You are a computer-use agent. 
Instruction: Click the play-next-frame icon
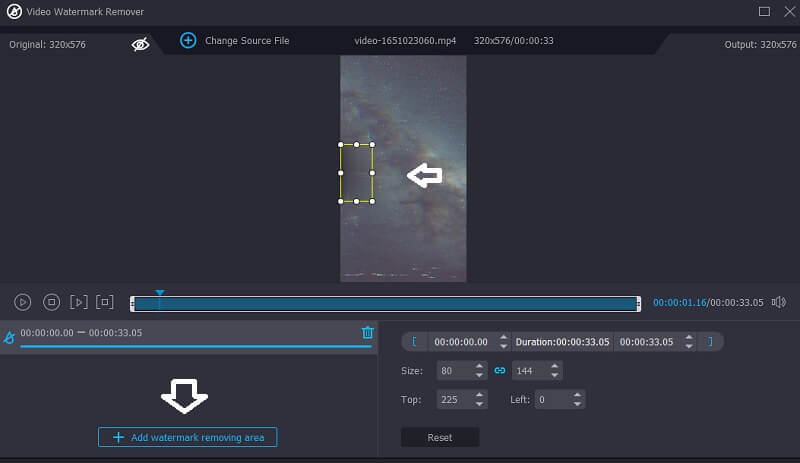click(79, 302)
